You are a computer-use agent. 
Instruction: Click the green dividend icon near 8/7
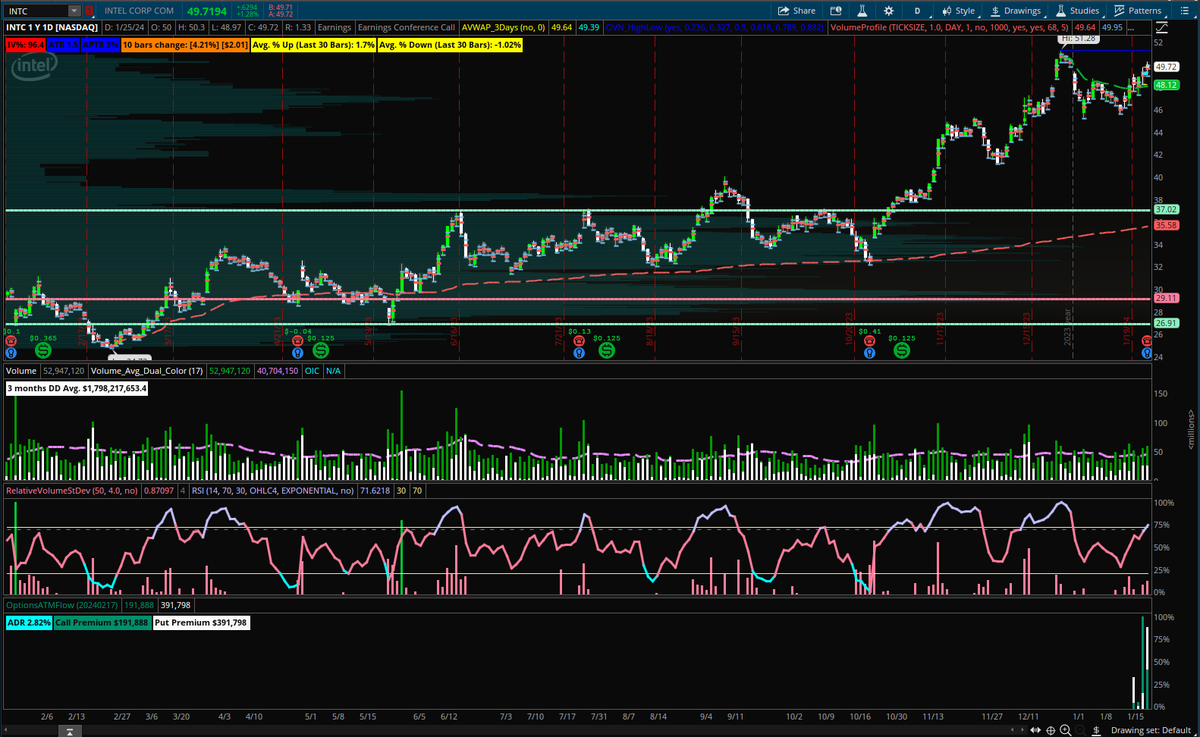[606, 352]
